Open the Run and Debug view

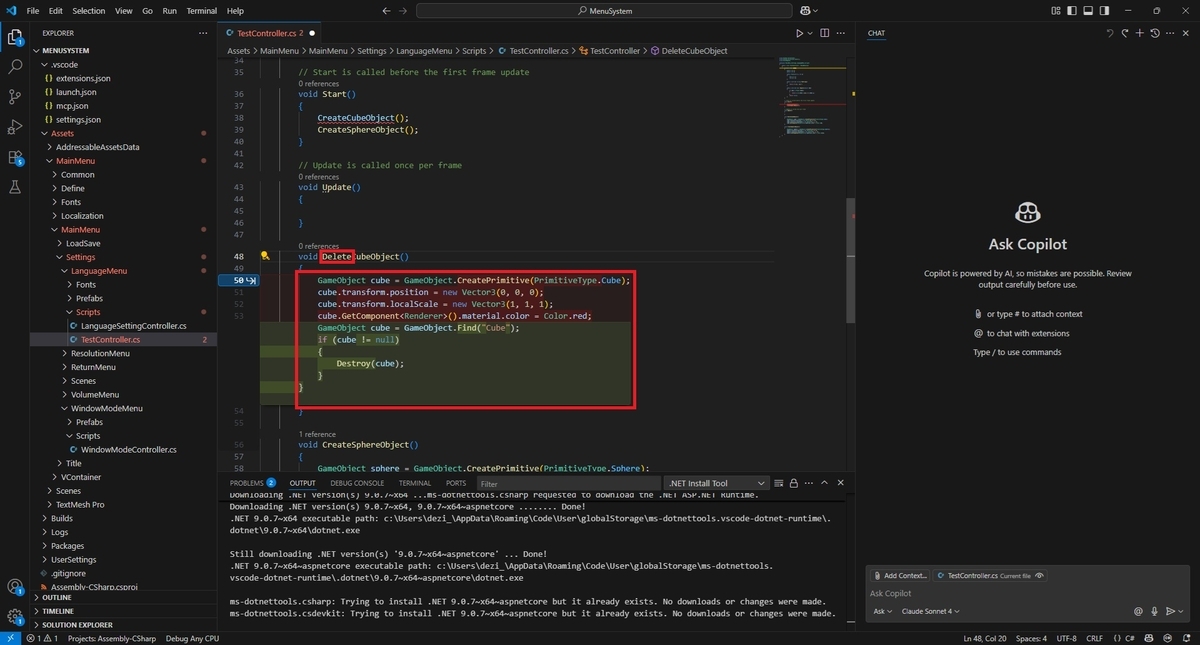click(15, 127)
